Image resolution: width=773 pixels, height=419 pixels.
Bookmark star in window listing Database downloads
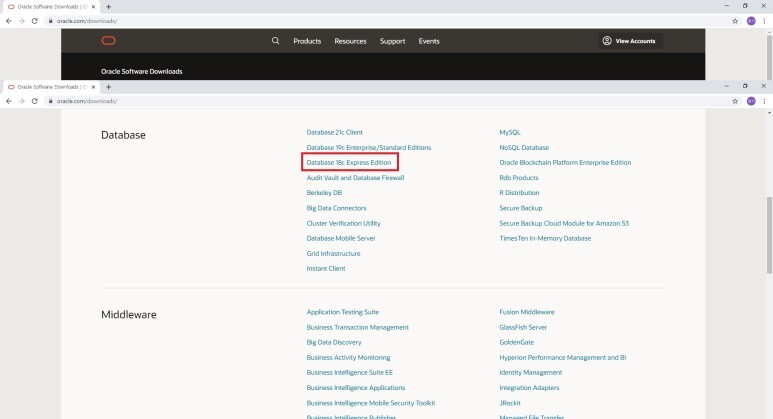click(x=735, y=101)
